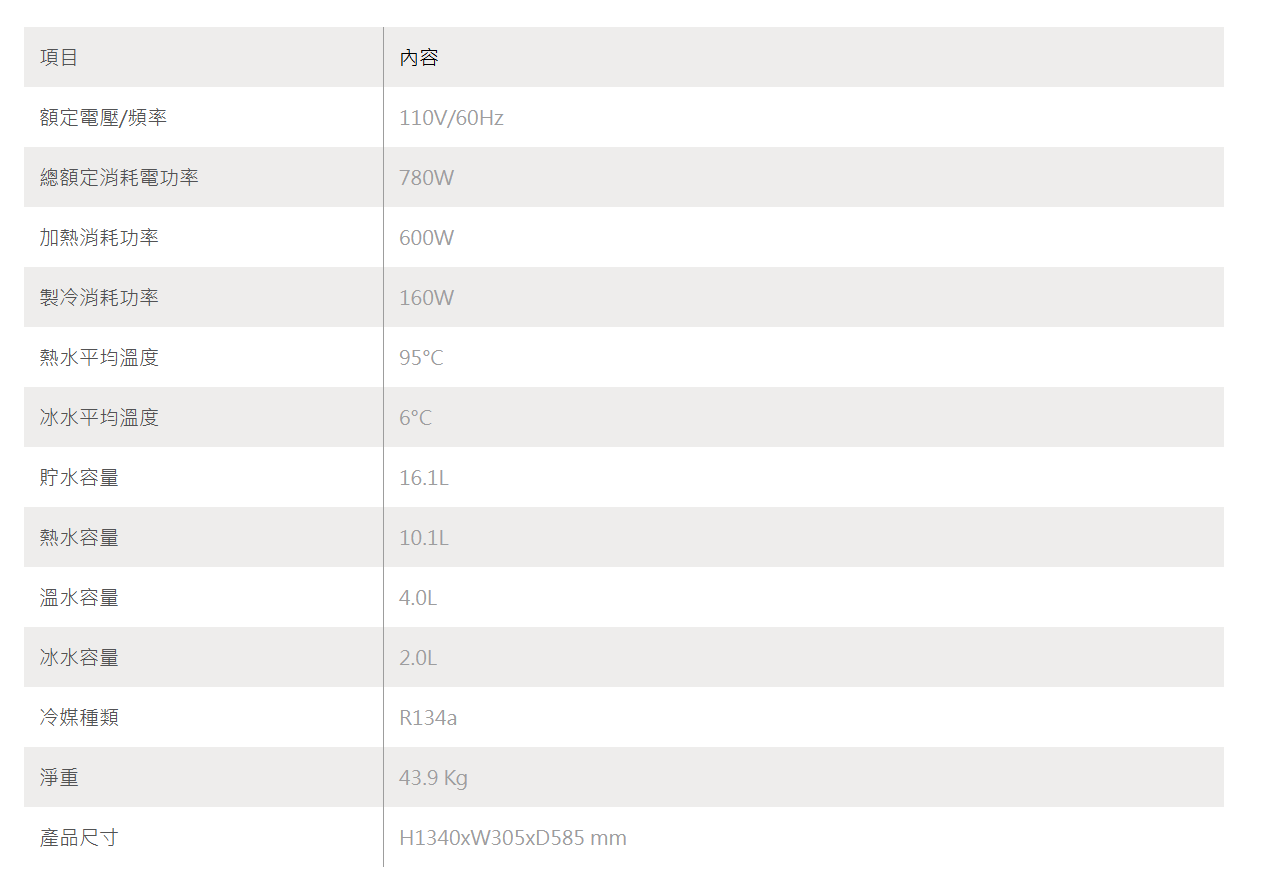Click the 加熱消耗功率 label
The width and height of the screenshot is (1278, 876).
click(99, 238)
